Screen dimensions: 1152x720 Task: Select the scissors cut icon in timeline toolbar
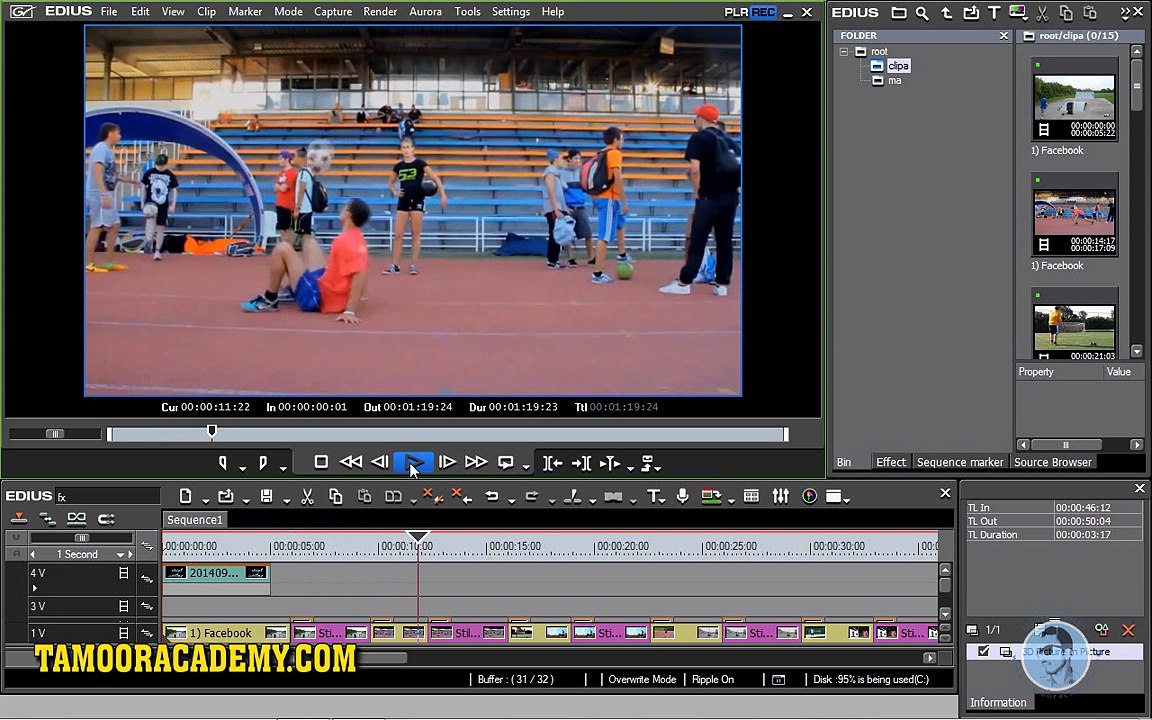coord(307,497)
